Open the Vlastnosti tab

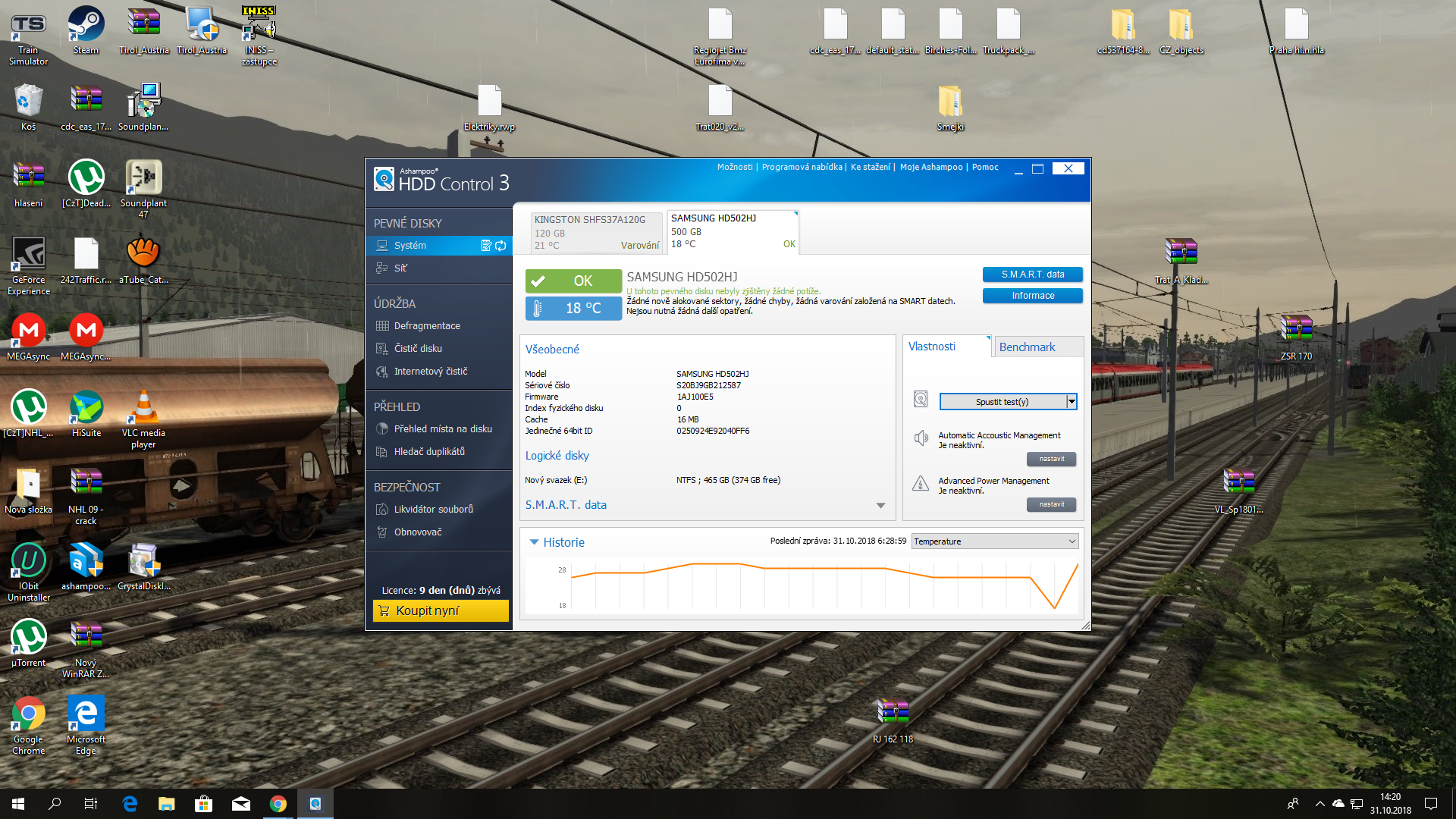pyautogui.click(x=947, y=347)
